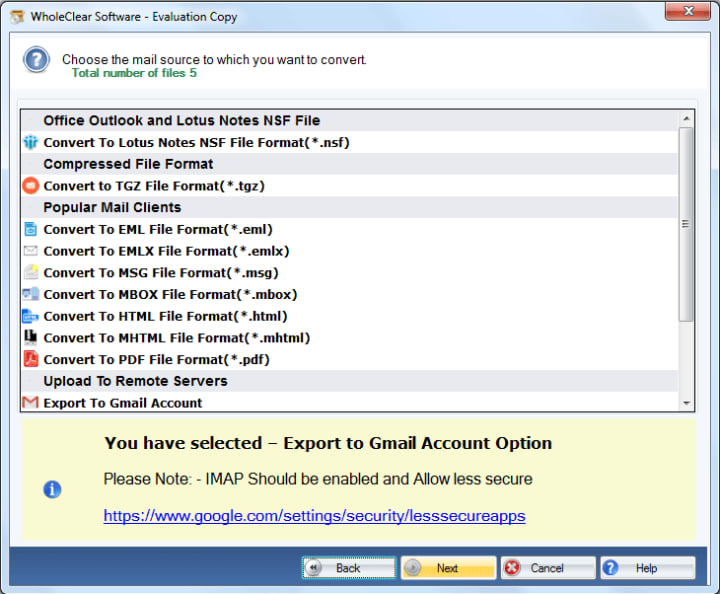The height and width of the screenshot is (594, 720).
Task: Click the blue info icon in note panel
Action: coord(52,489)
